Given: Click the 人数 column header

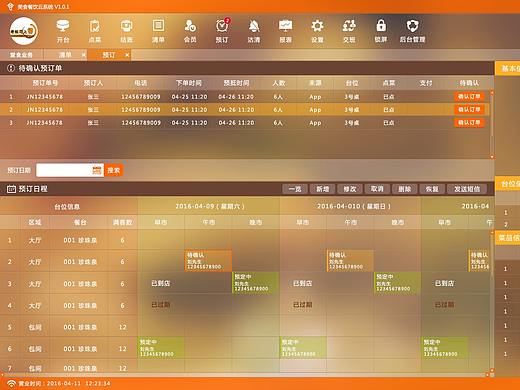Looking at the screenshot, I should click(279, 83).
